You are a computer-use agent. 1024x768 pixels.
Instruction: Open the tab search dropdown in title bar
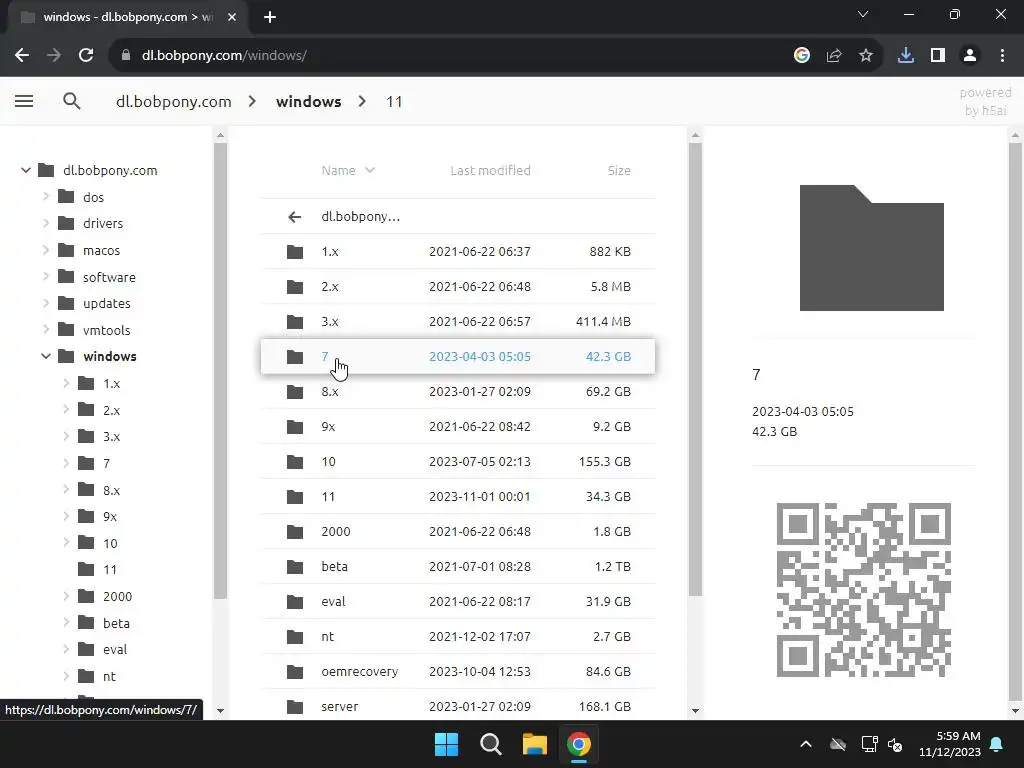pos(863,14)
